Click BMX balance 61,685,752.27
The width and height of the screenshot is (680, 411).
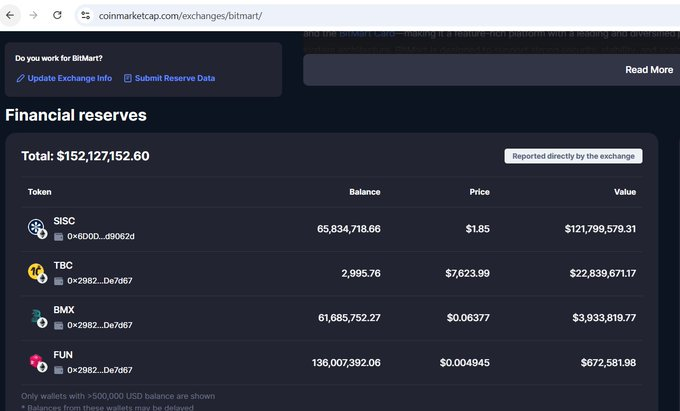coord(349,318)
